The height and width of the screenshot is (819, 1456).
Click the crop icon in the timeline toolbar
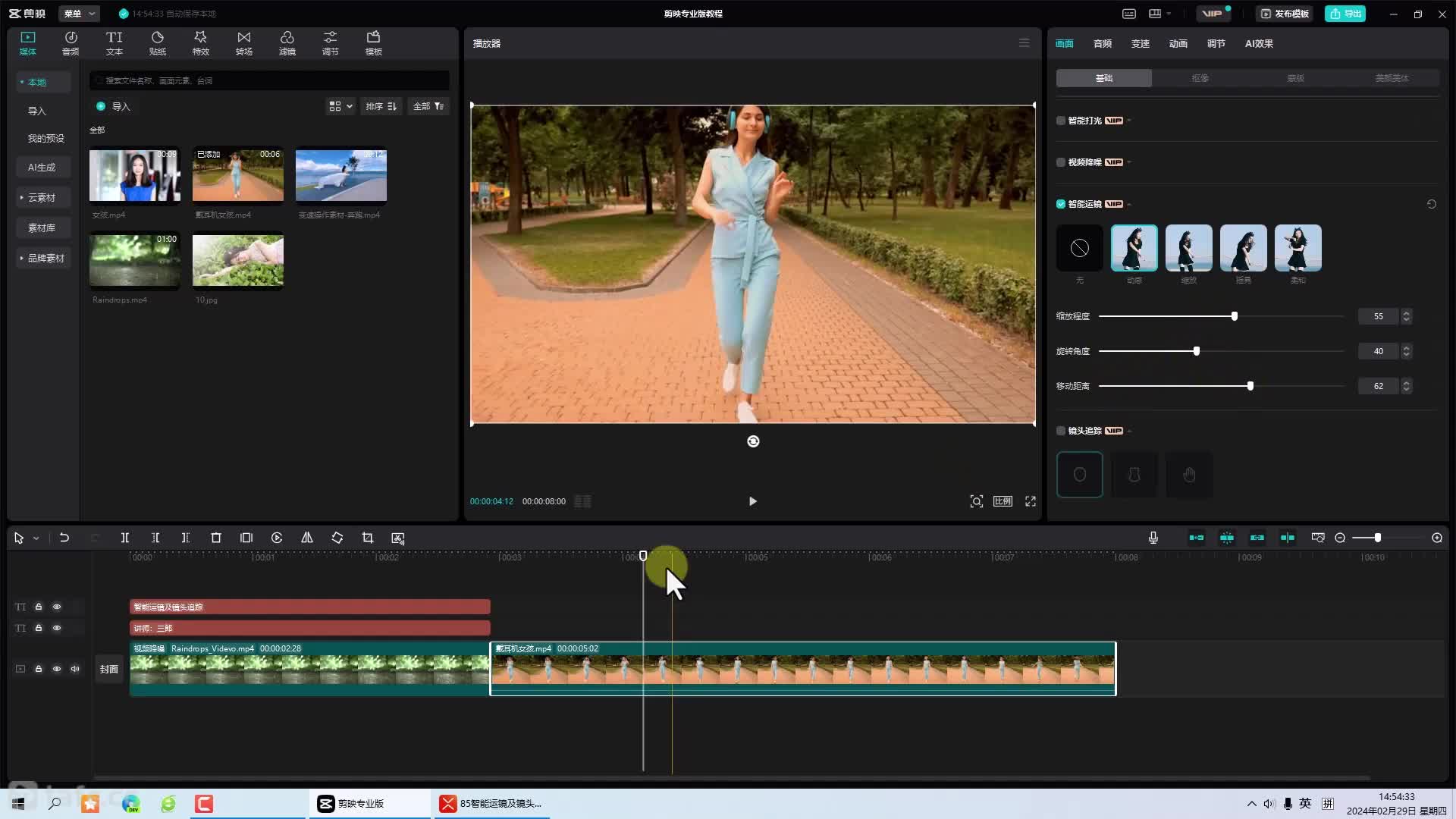pyautogui.click(x=368, y=538)
